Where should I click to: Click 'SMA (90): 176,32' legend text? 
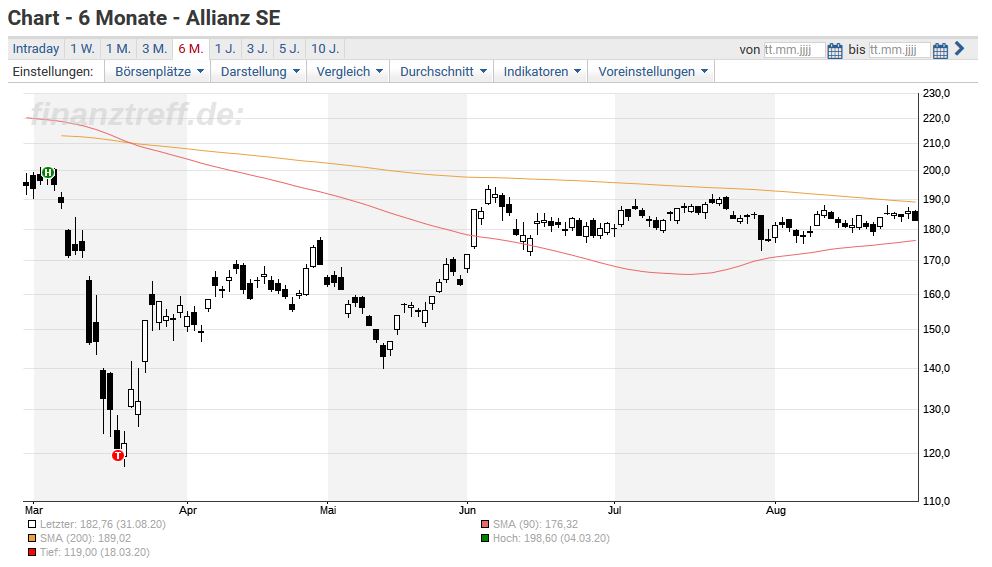[x=535, y=525]
